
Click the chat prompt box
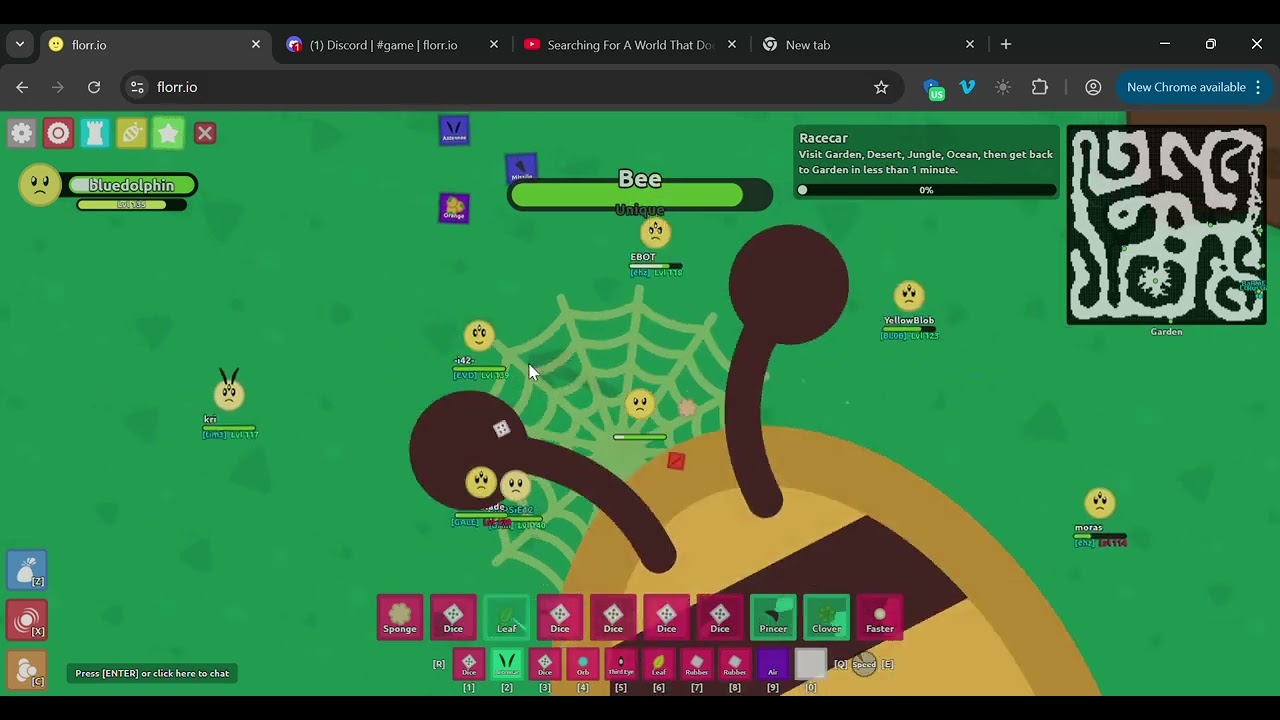[x=152, y=673]
